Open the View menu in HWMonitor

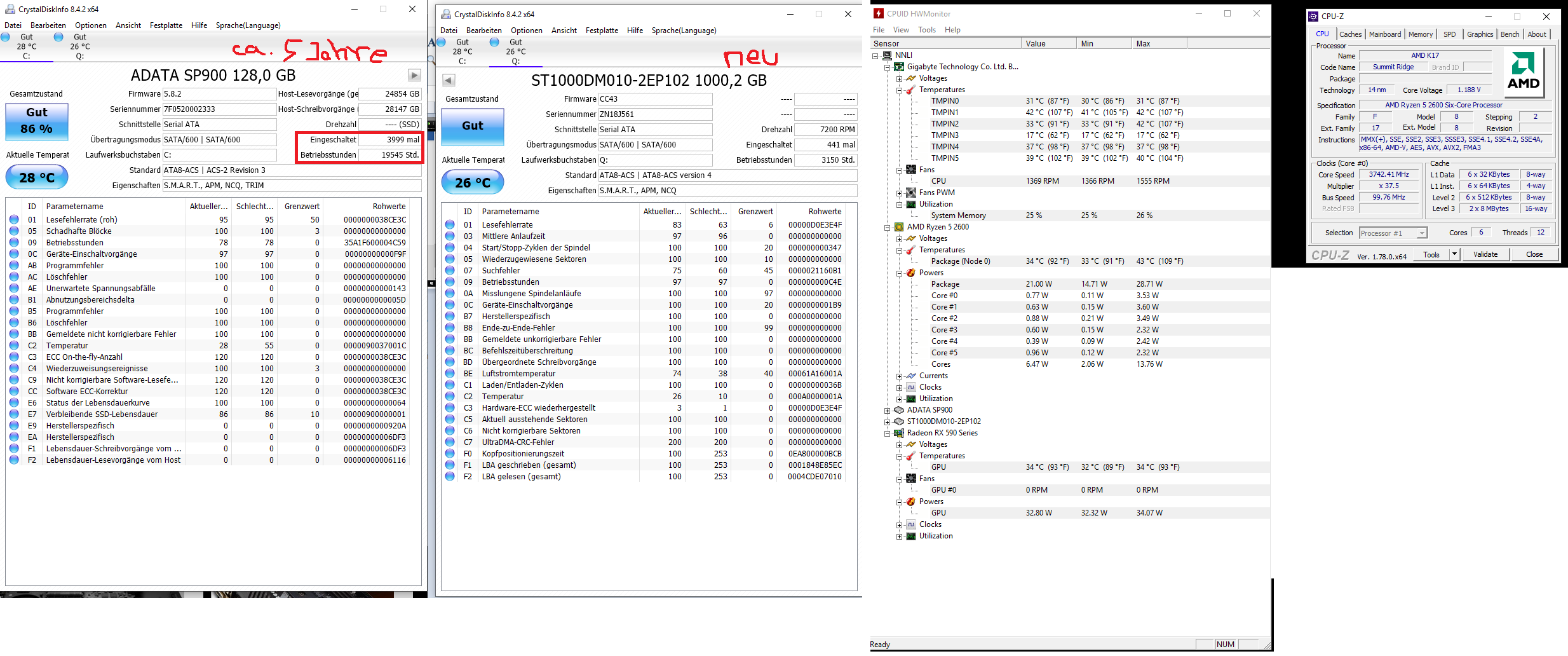(901, 30)
